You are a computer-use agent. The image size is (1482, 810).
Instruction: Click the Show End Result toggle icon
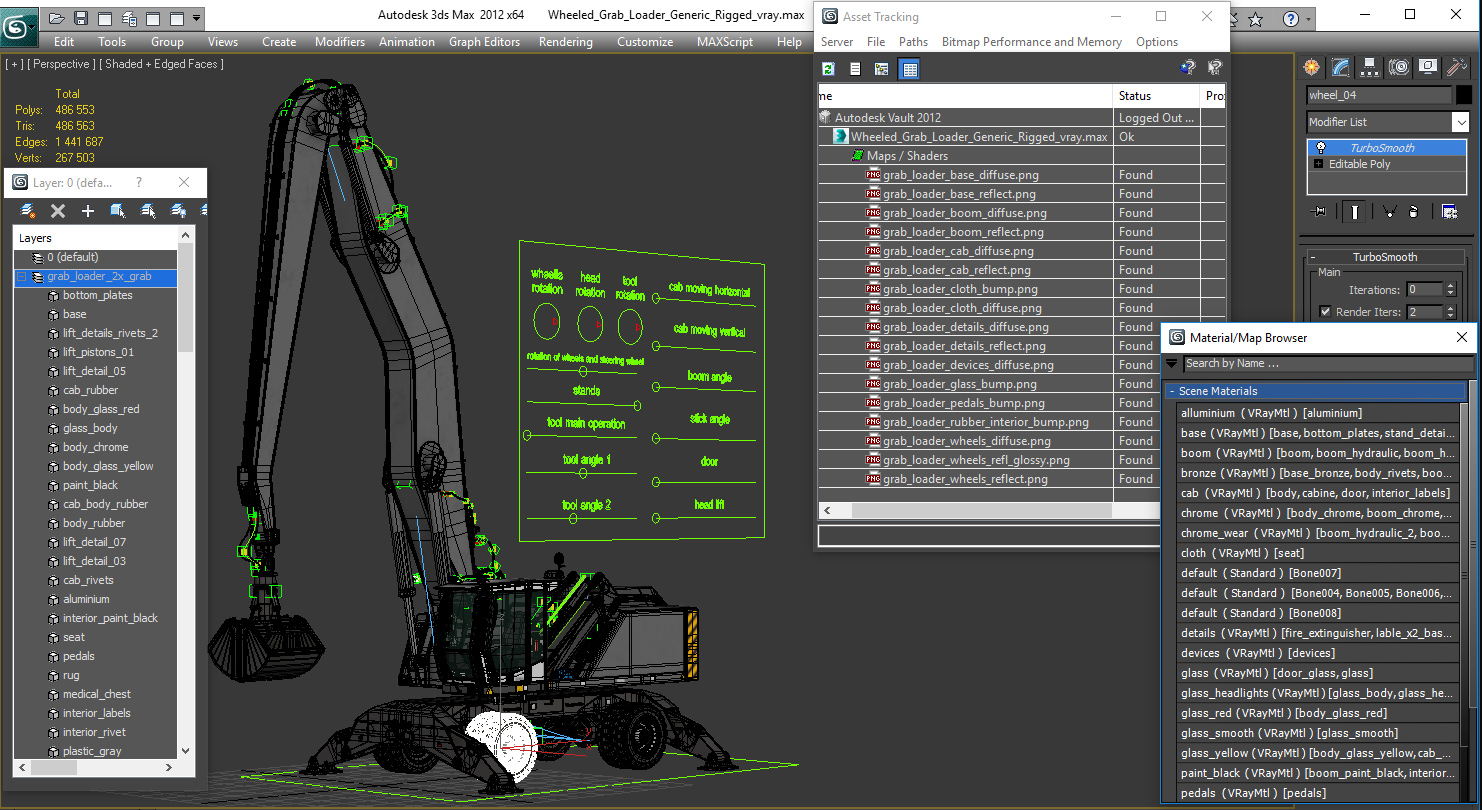tap(1354, 211)
